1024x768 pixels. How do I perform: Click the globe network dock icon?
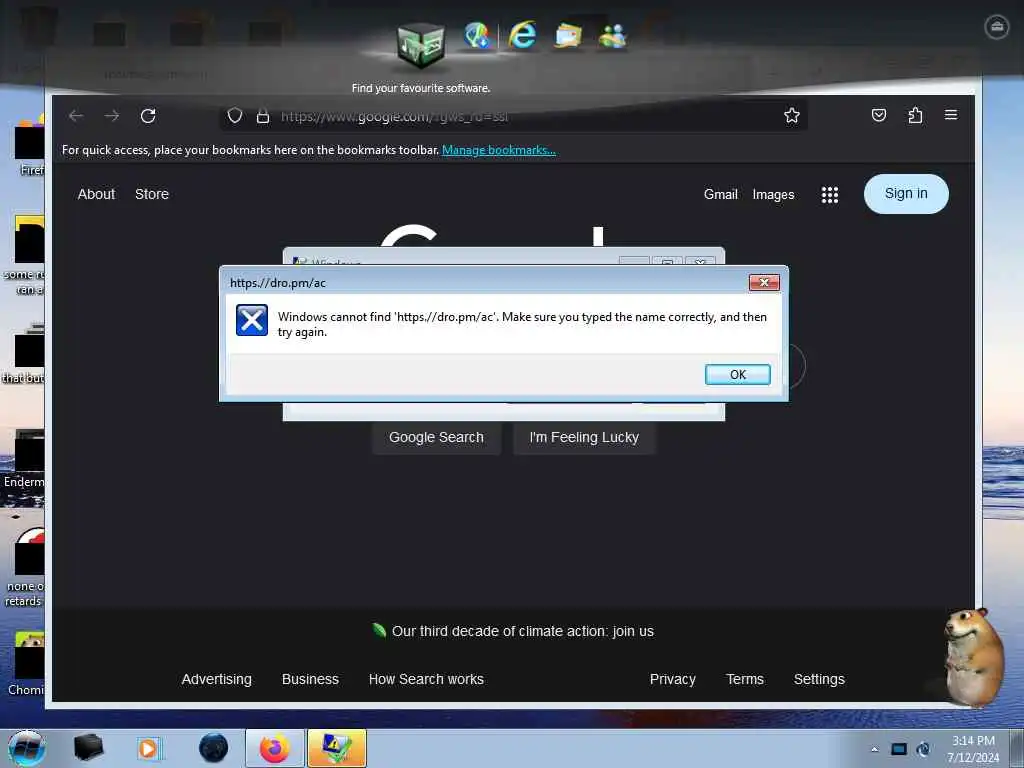pyautogui.click(x=477, y=35)
